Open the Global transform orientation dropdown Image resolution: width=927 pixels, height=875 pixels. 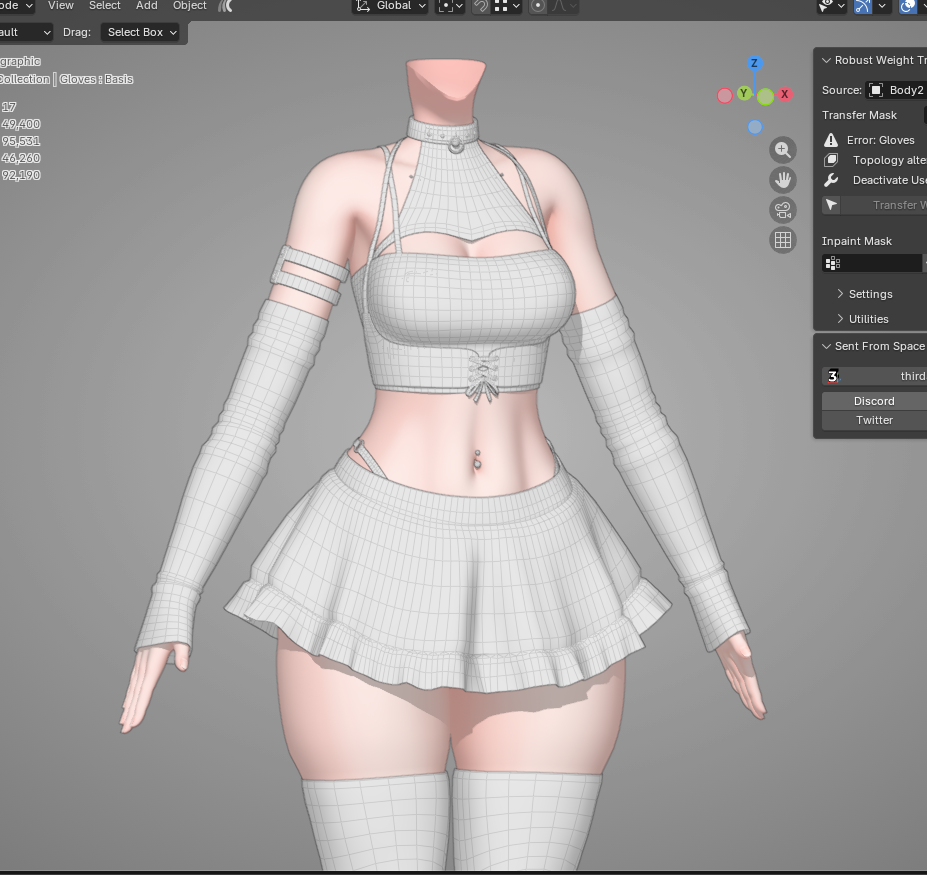coord(390,7)
